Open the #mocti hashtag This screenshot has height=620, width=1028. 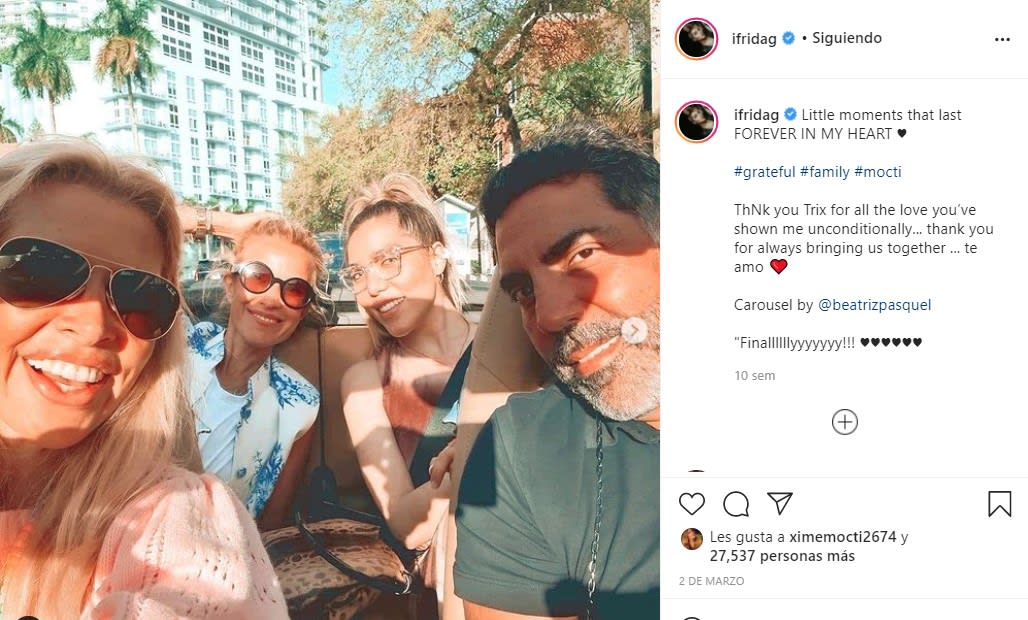click(x=878, y=172)
